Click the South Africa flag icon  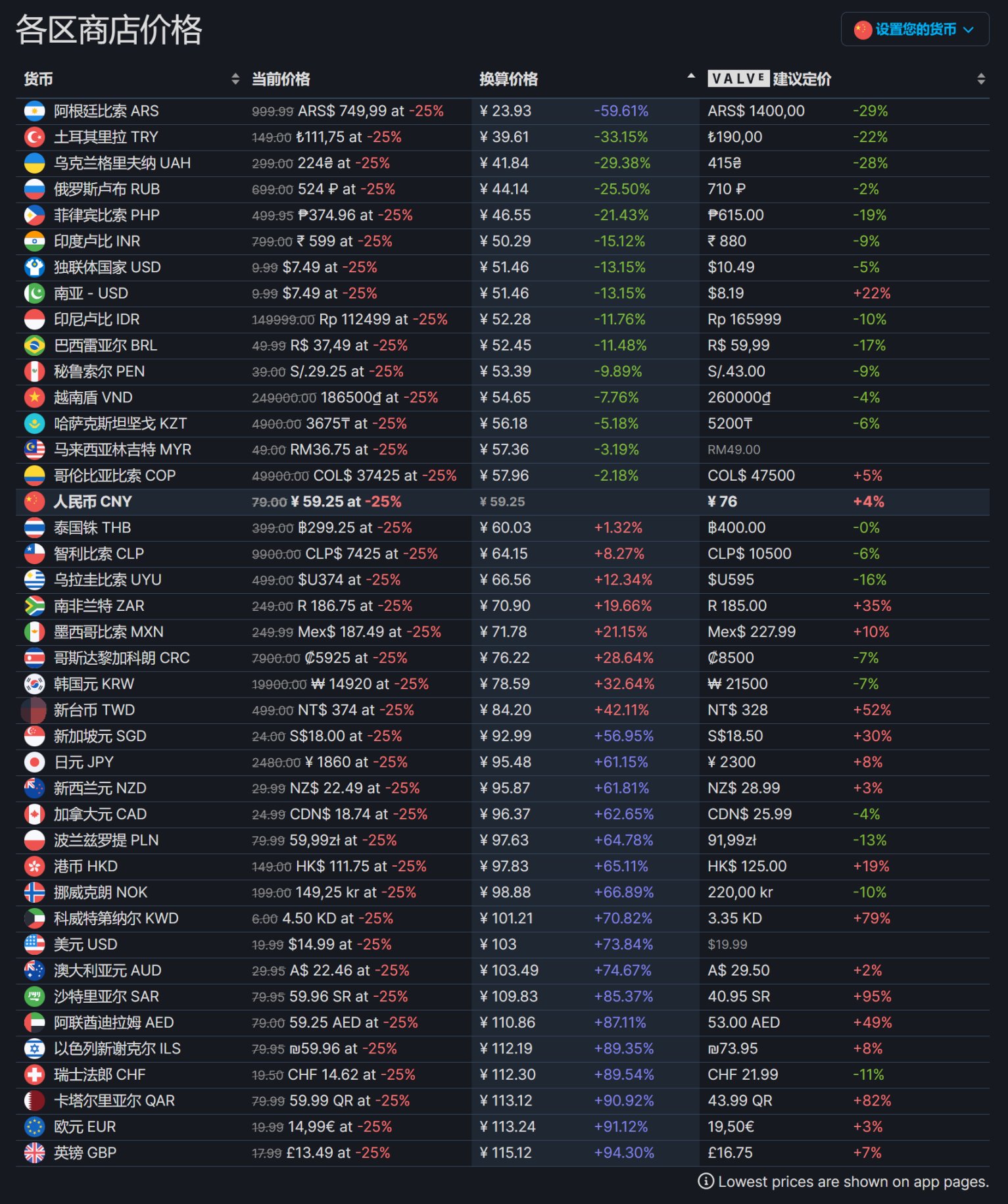click(x=35, y=606)
